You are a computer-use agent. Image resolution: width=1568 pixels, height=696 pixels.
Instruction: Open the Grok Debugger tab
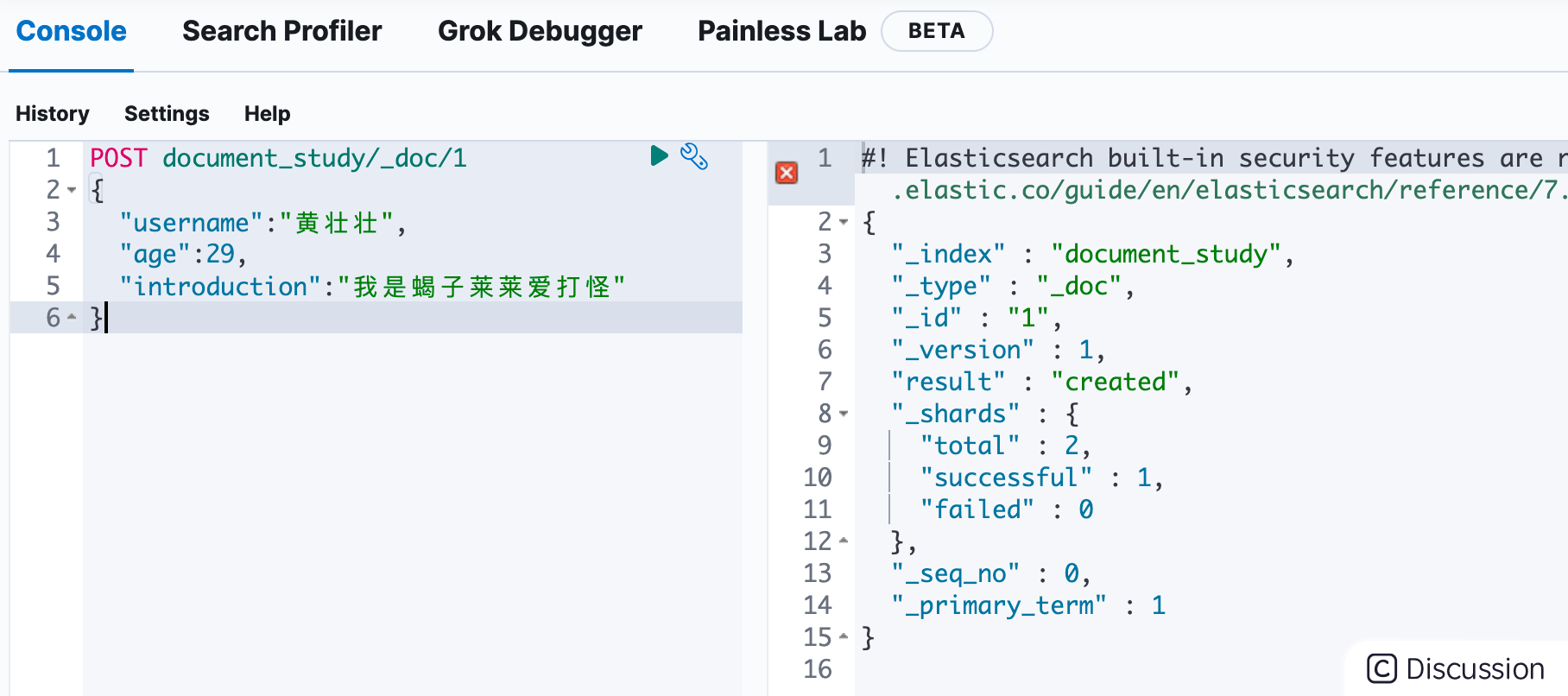(x=540, y=31)
